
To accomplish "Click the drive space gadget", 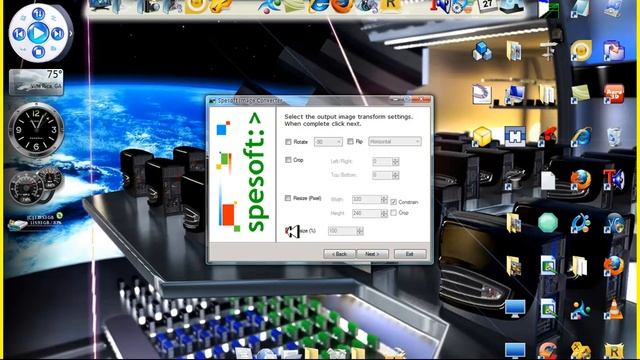I will [36, 221].
